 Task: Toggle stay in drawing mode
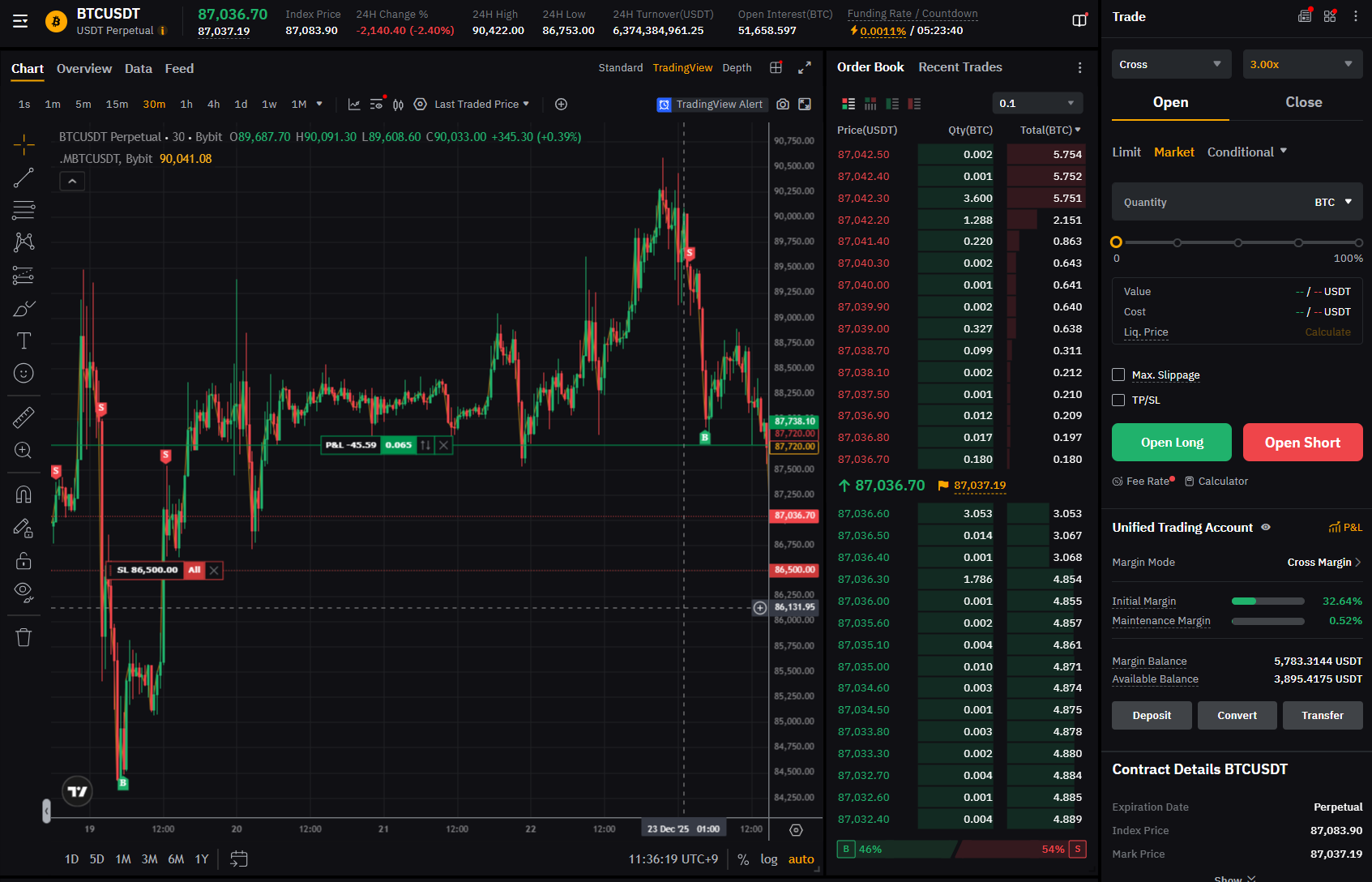click(24, 528)
